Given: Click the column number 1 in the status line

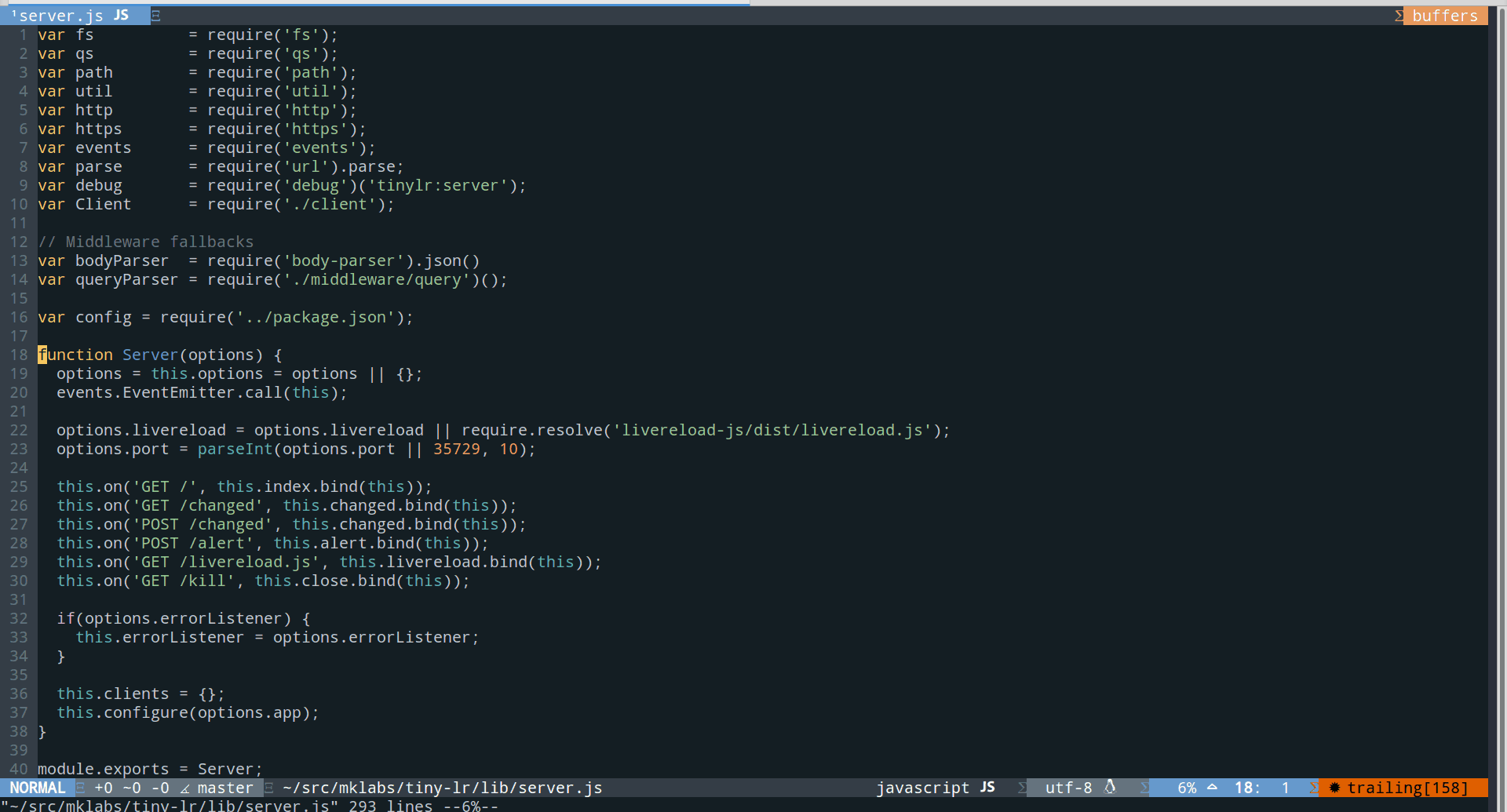Looking at the screenshot, I should [x=1286, y=788].
